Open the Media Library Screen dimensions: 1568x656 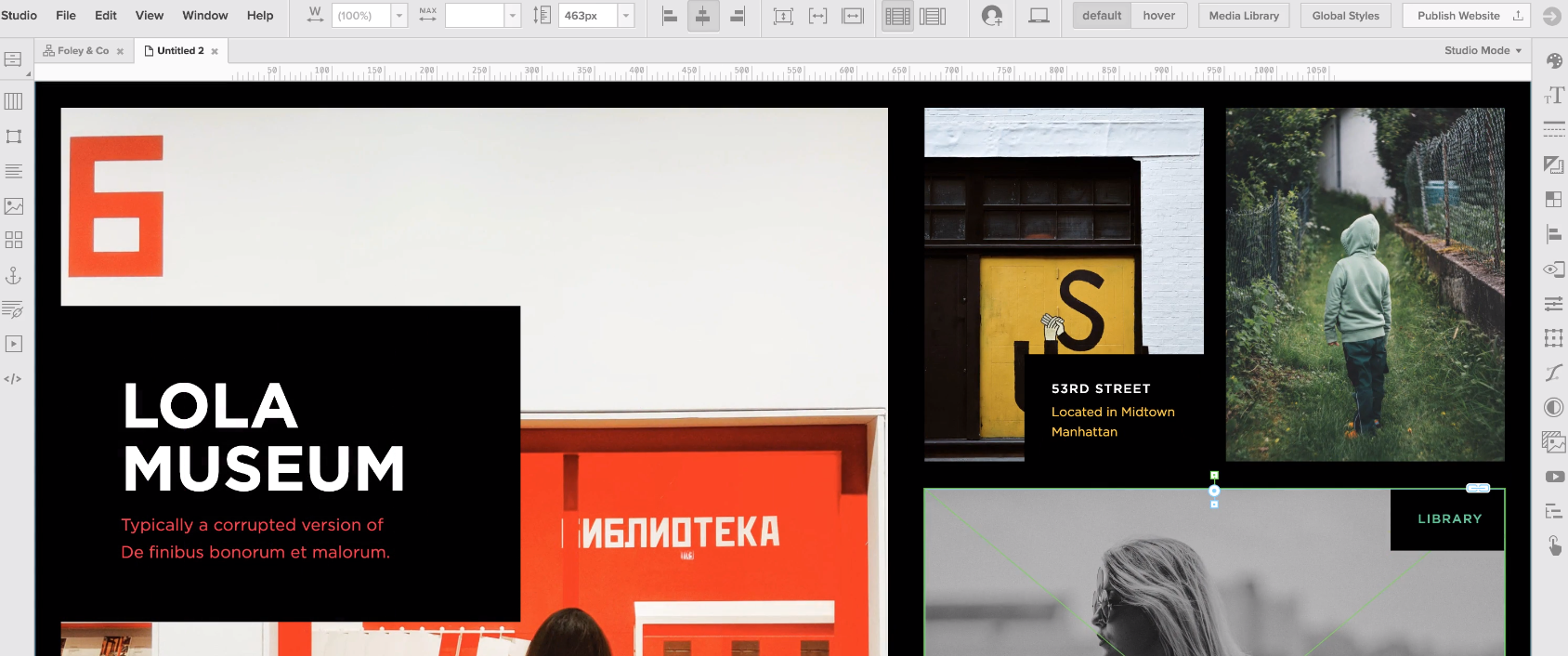(x=1244, y=16)
